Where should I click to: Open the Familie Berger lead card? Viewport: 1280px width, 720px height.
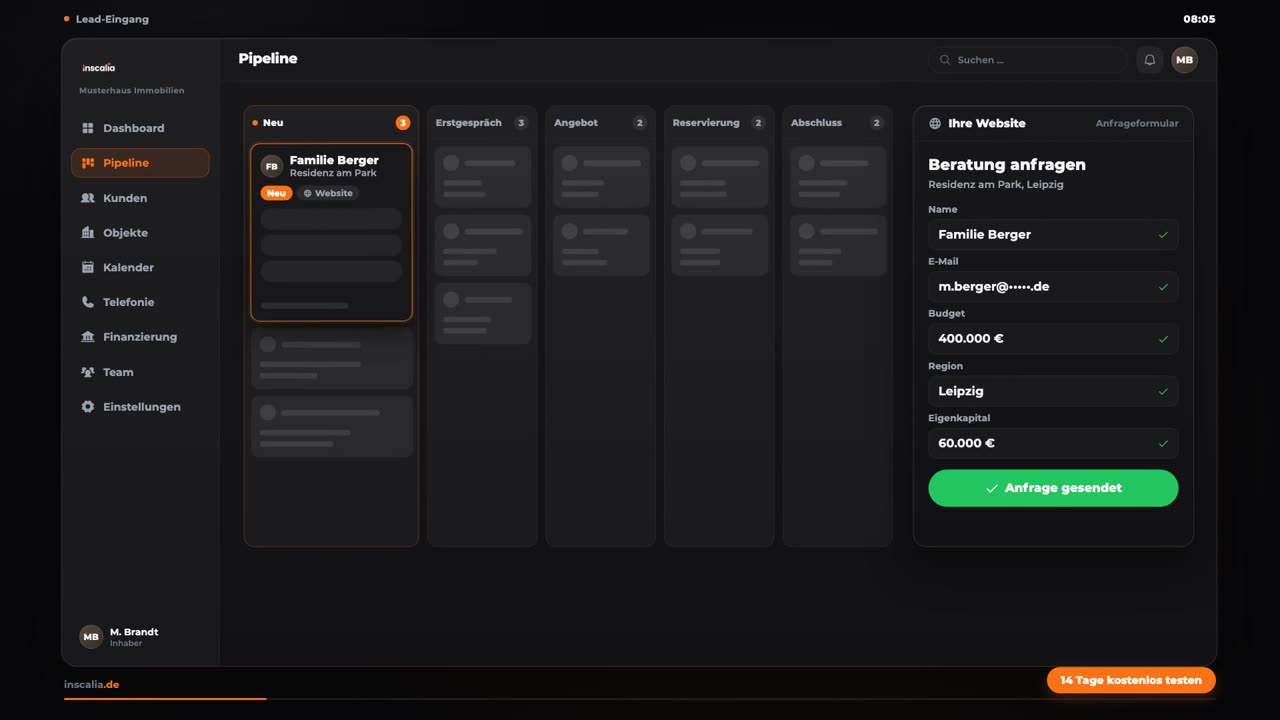[331, 232]
